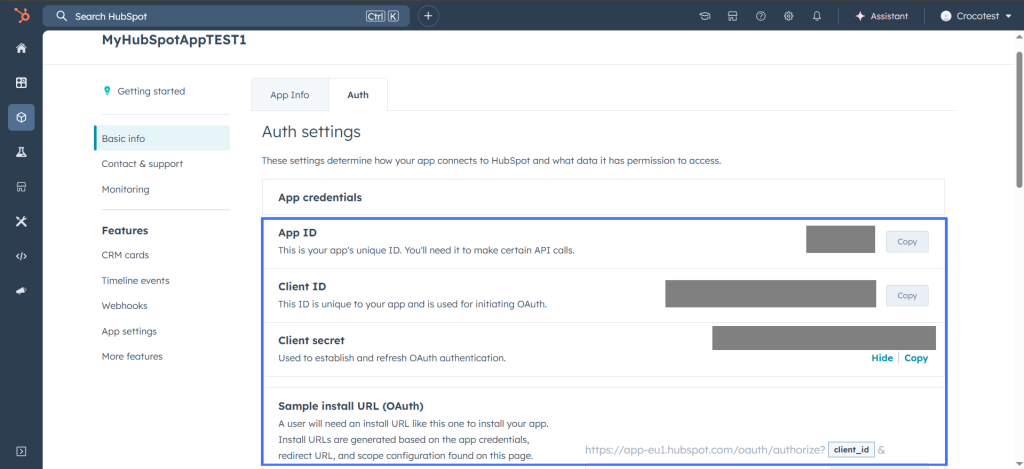Open CRM cards feature
The width and height of the screenshot is (1024, 469).
click(x=125, y=255)
